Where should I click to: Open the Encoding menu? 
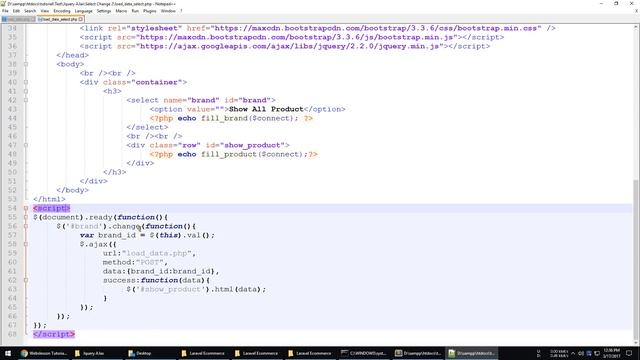62,11
